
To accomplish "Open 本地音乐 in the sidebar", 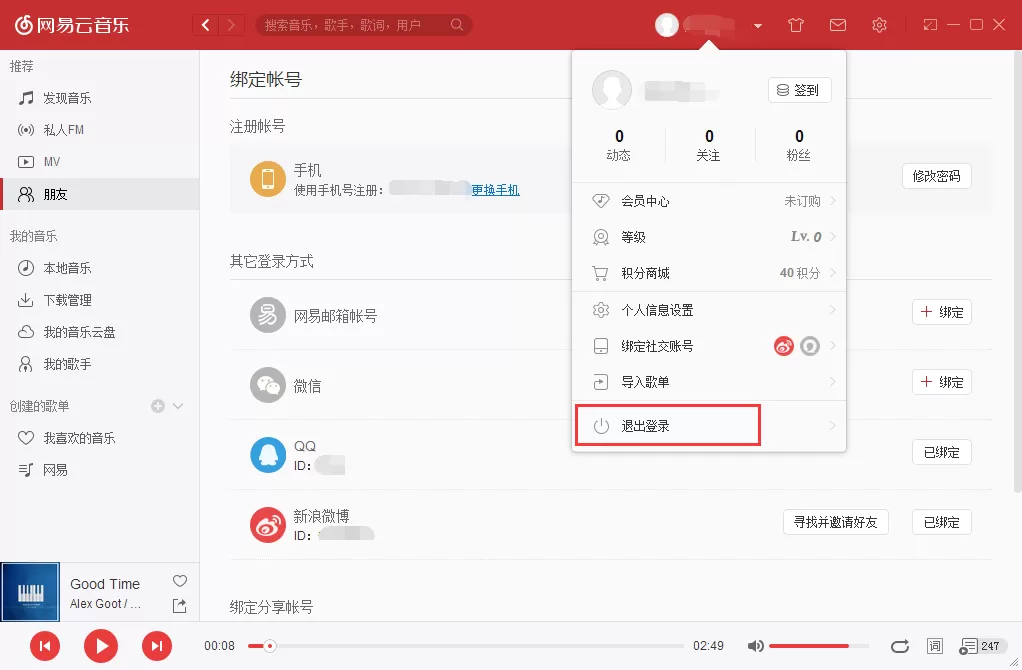I will pyautogui.click(x=100, y=269).
